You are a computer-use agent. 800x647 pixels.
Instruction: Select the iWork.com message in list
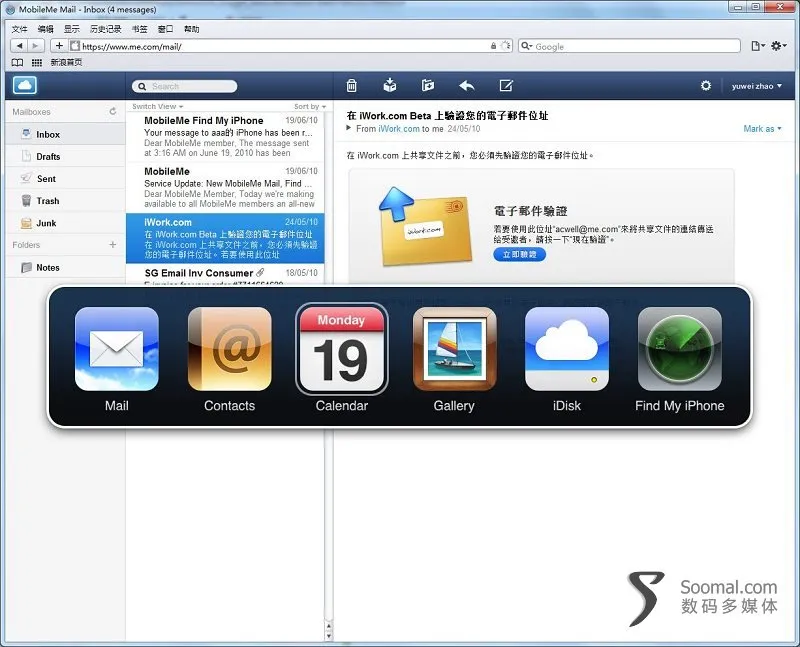(225, 238)
